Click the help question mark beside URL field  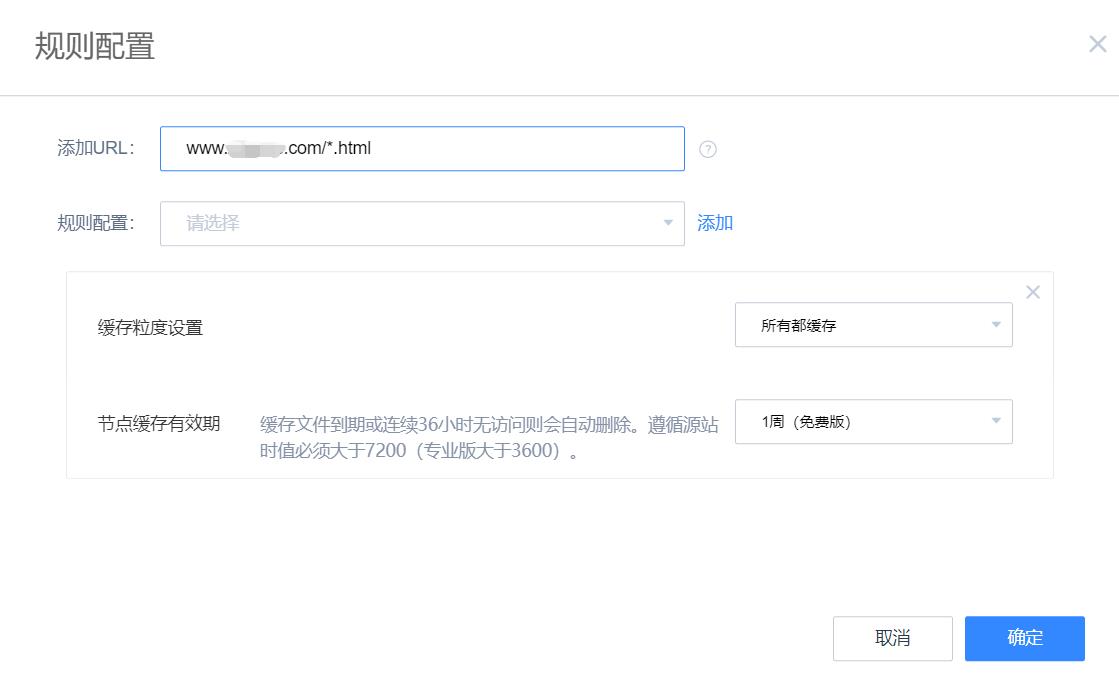pos(708,150)
